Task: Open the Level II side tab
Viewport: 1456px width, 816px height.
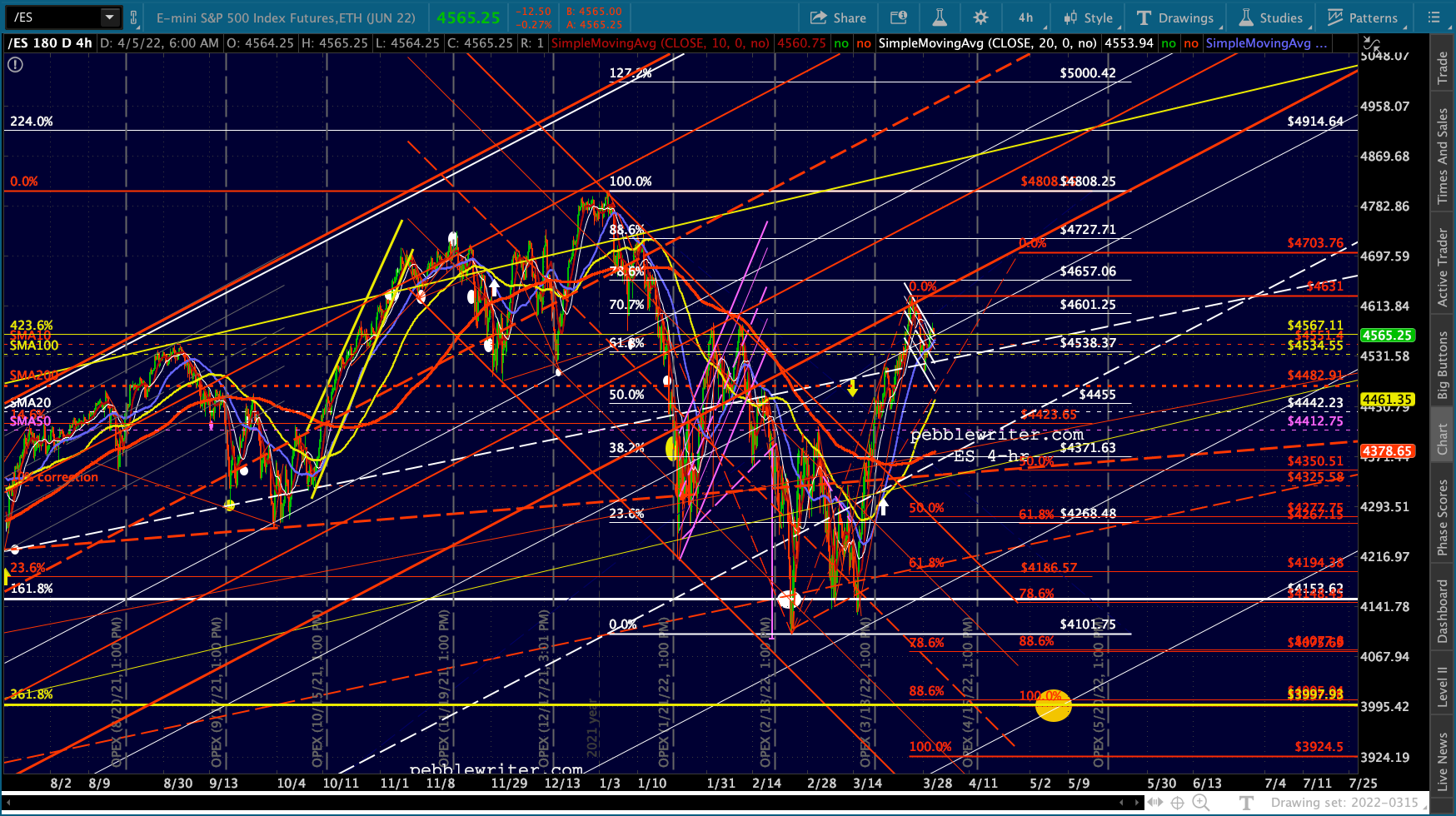Action: tap(1443, 687)
